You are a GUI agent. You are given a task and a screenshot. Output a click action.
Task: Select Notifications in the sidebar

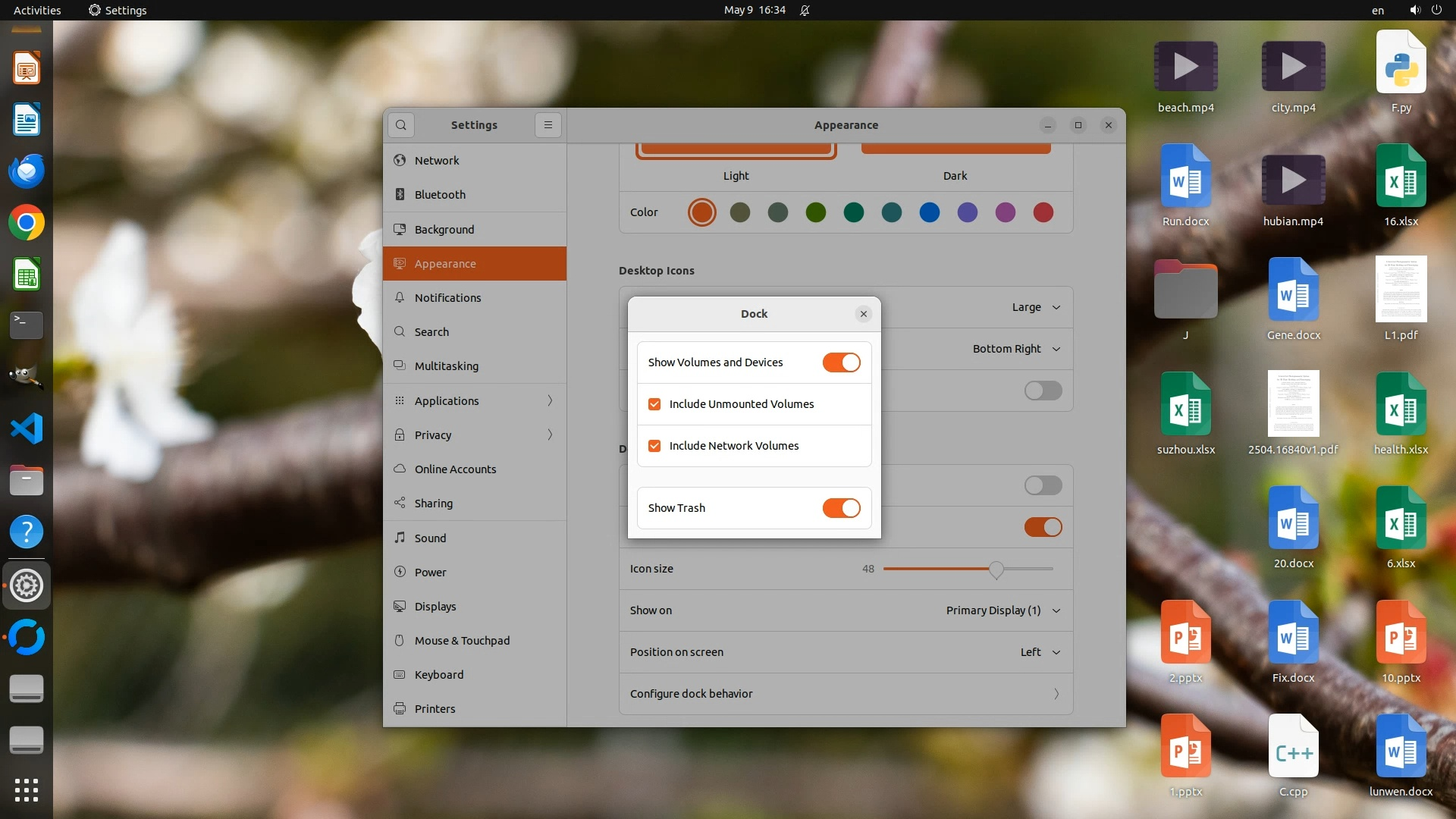click(447, 298)
